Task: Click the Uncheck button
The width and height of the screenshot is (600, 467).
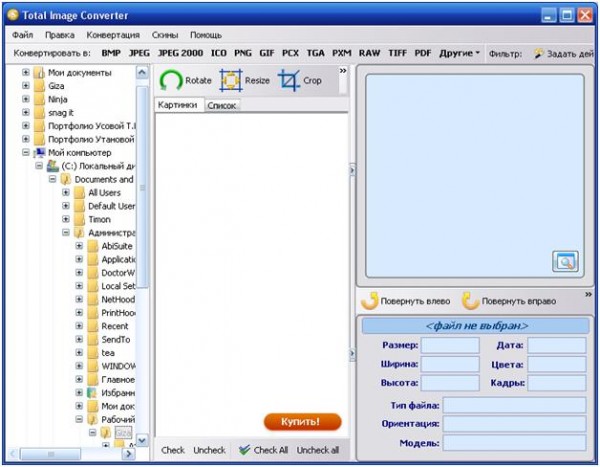Action: coord(209,450)
